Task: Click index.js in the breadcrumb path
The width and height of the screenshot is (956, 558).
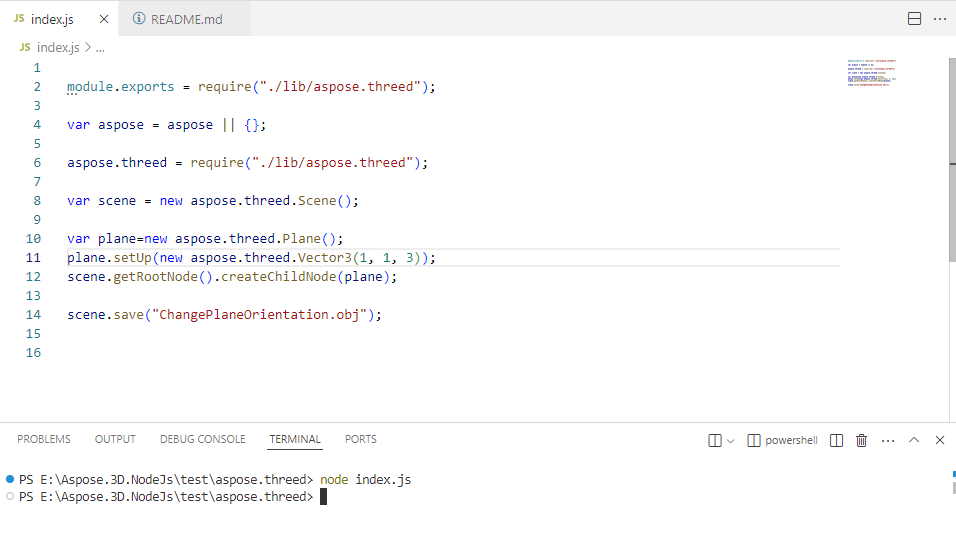Action: point(57,47)
